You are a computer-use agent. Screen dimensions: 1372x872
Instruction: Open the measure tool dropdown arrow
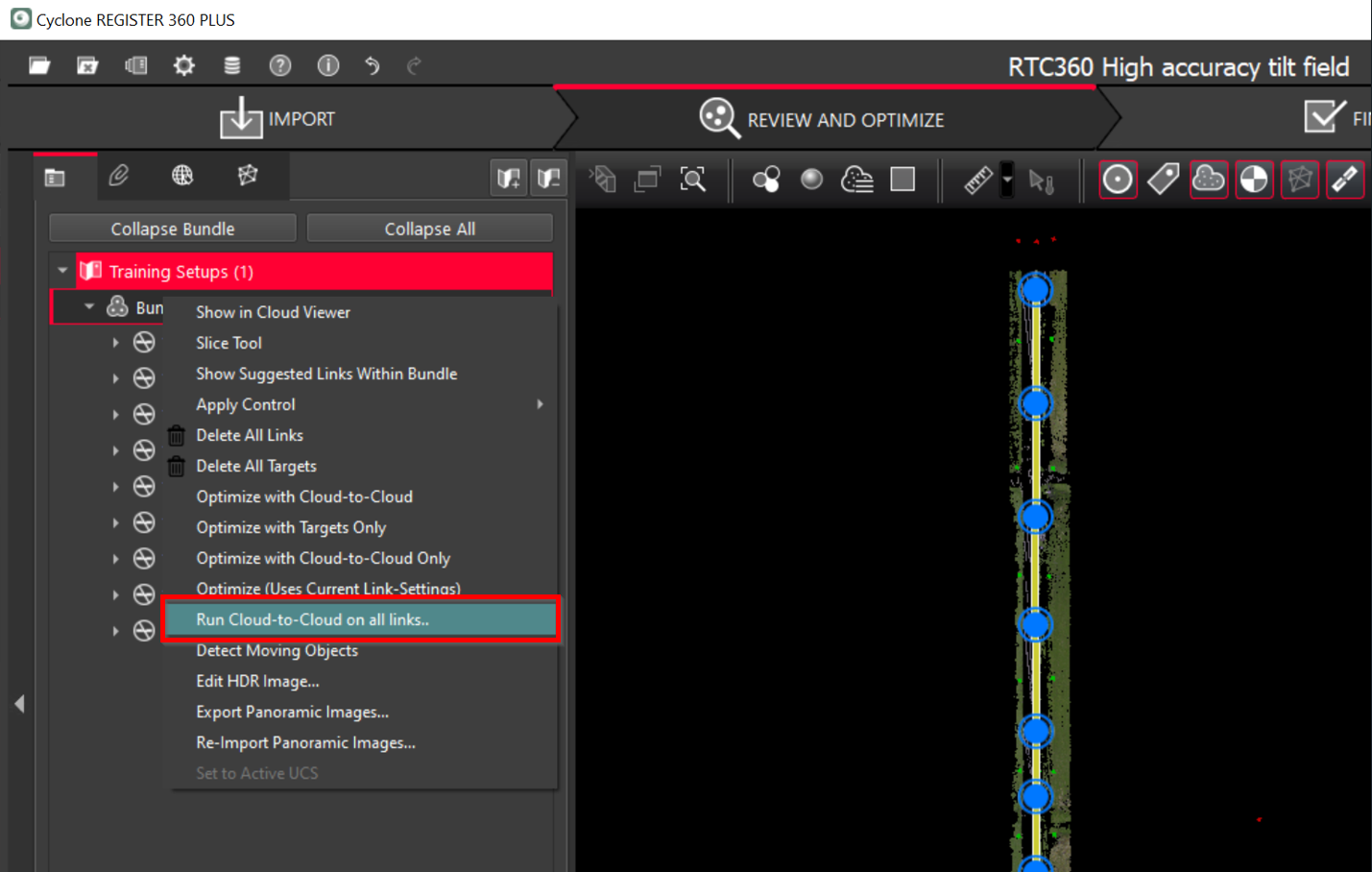coord(1007,180)
